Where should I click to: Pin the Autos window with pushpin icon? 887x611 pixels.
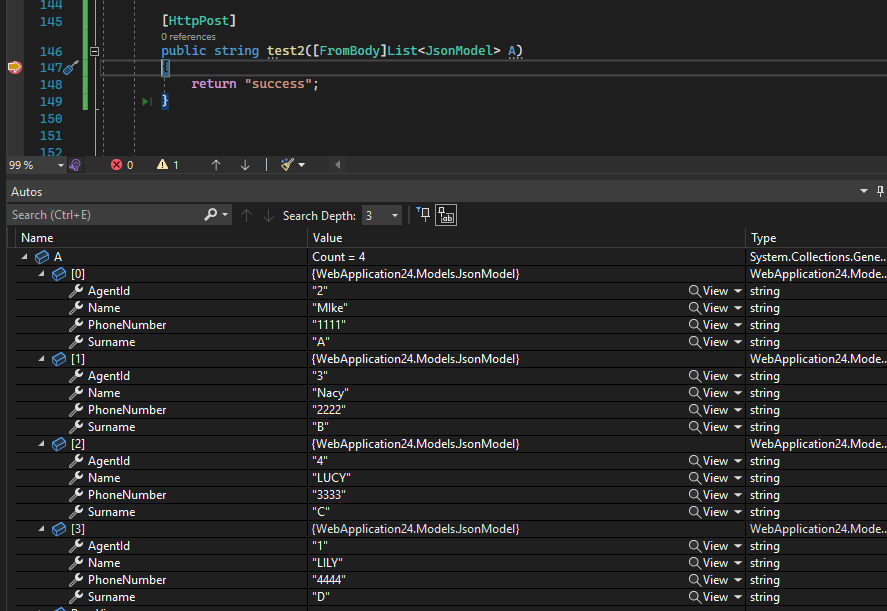880,191
